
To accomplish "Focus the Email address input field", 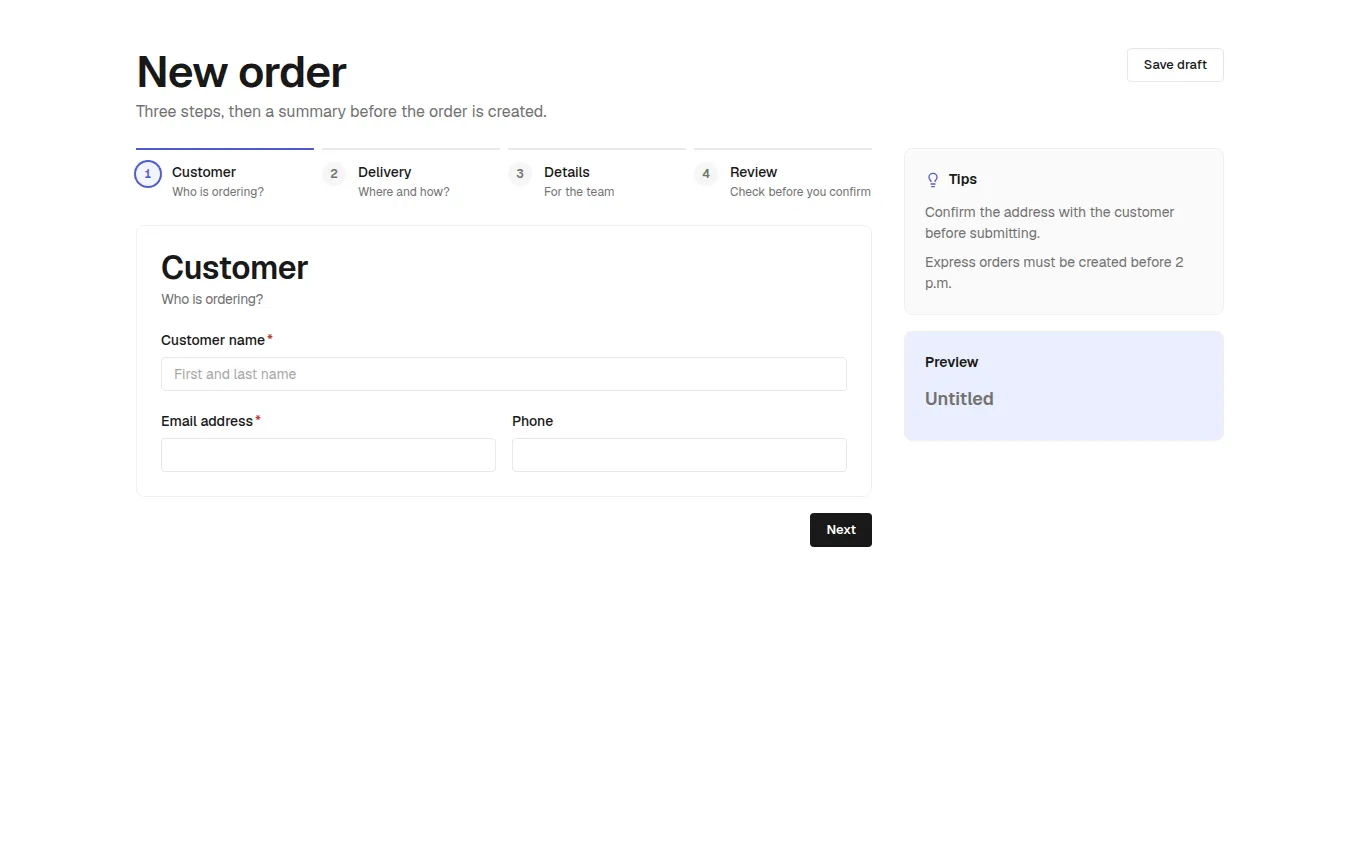I will point(328,455).
